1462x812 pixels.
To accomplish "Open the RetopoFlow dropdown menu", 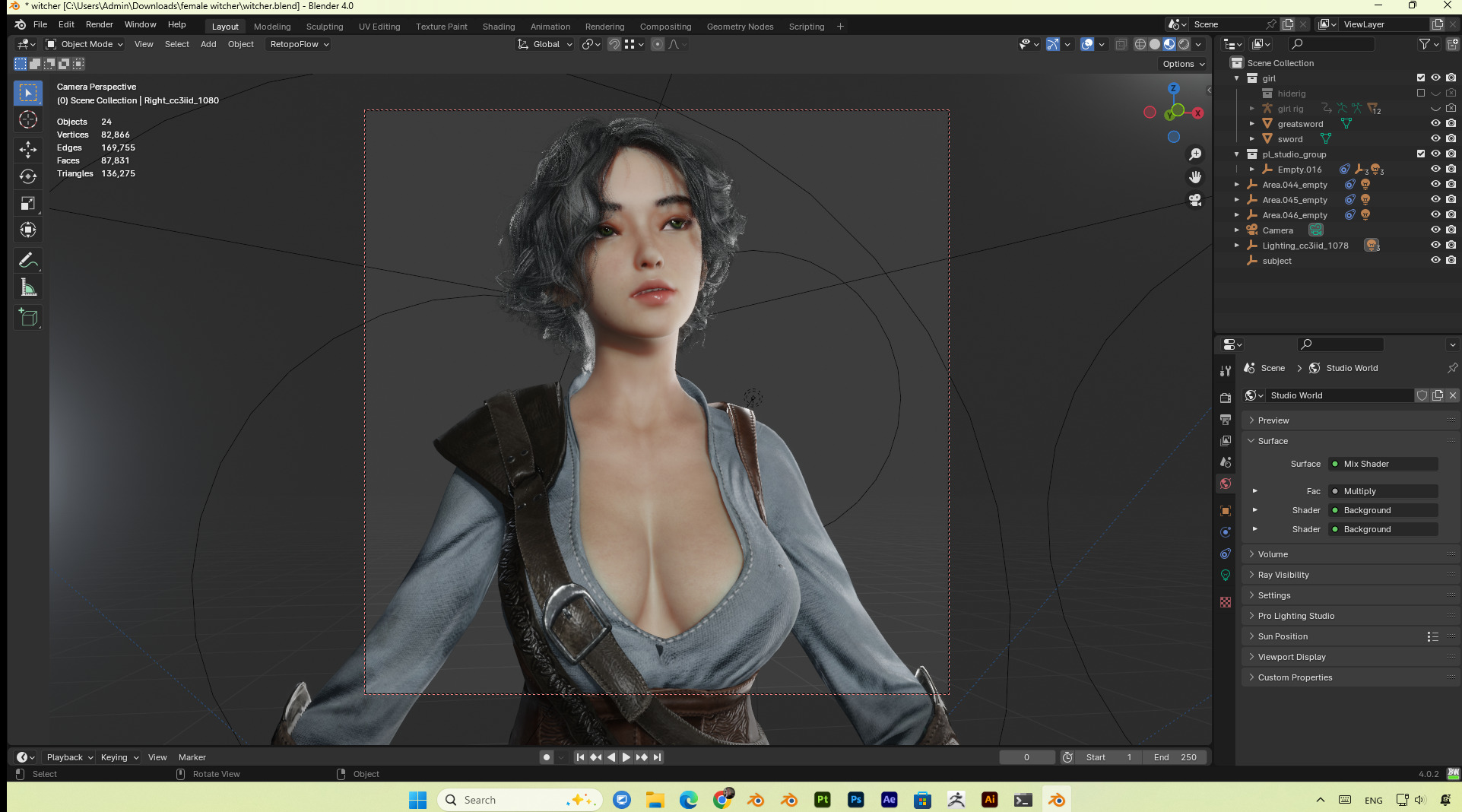I will point(299,44).
